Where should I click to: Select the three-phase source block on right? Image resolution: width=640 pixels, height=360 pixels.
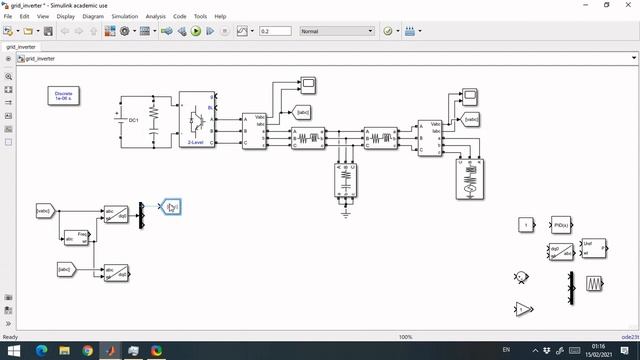tap(470, 180)
